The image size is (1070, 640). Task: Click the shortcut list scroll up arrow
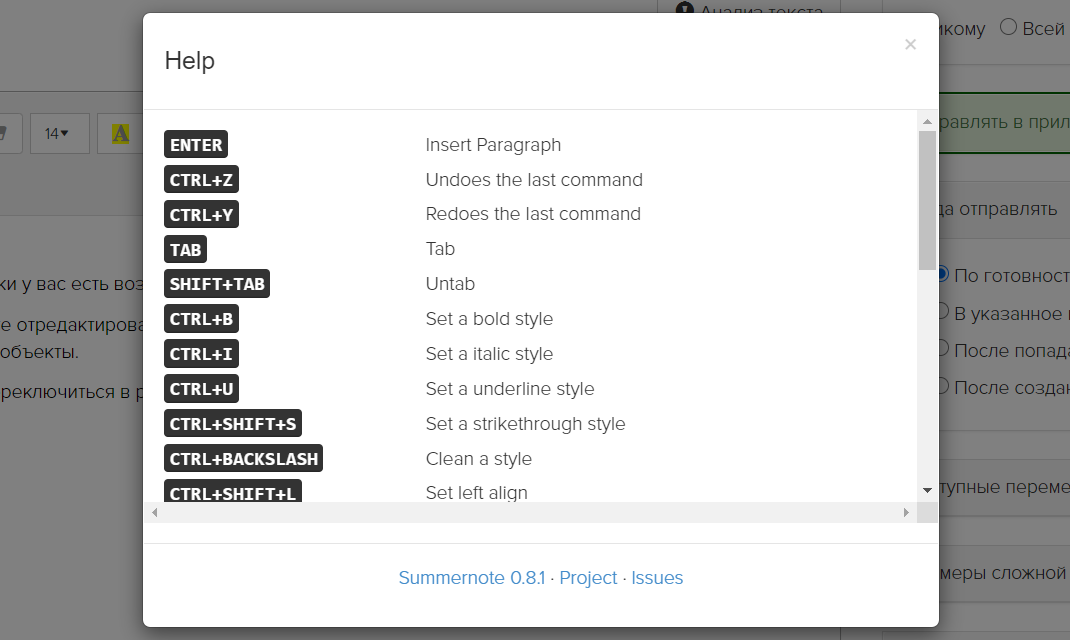(927, 121)
